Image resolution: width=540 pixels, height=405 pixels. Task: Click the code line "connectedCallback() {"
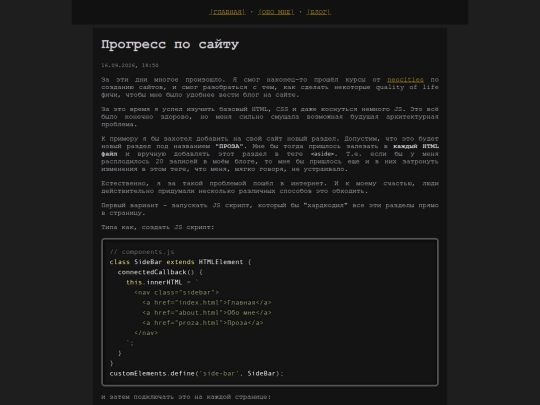click(x=160, y=272)
